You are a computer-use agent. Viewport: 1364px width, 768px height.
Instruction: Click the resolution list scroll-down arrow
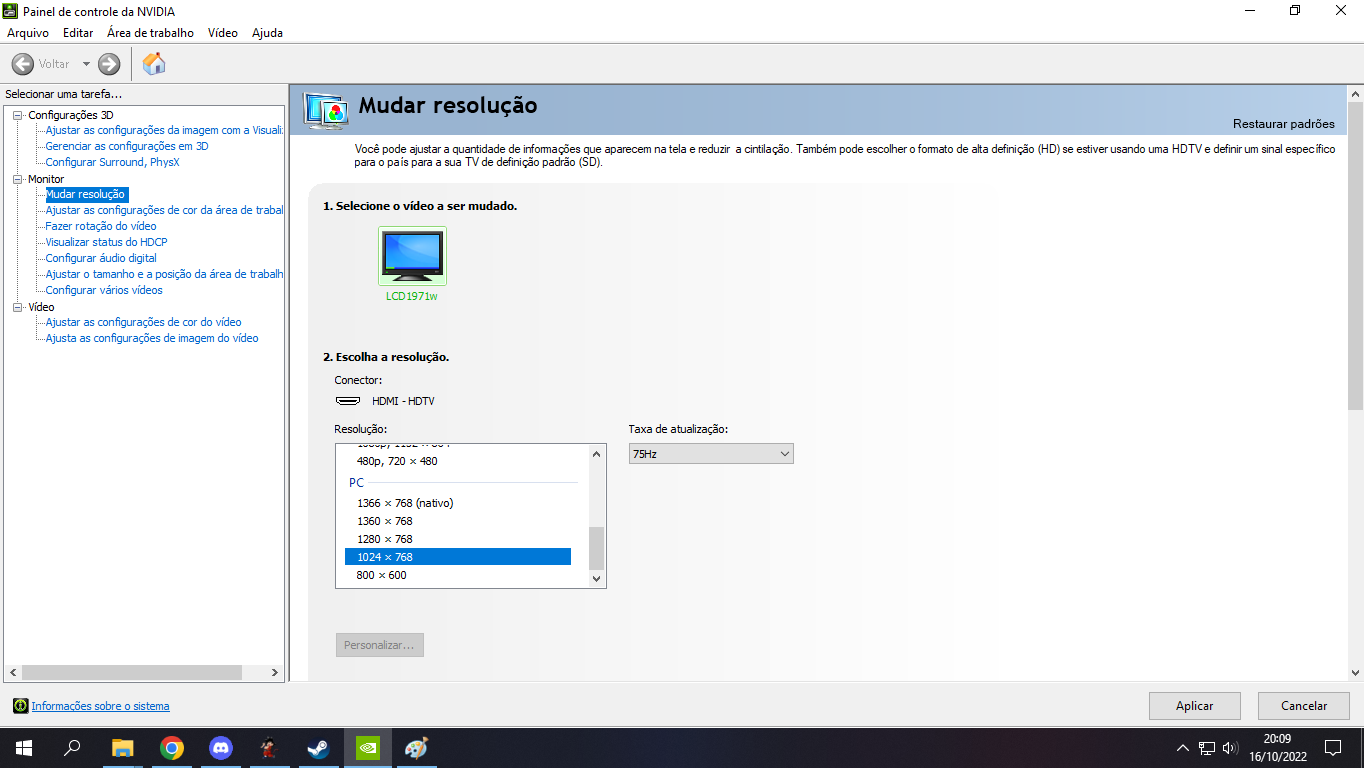597,578
